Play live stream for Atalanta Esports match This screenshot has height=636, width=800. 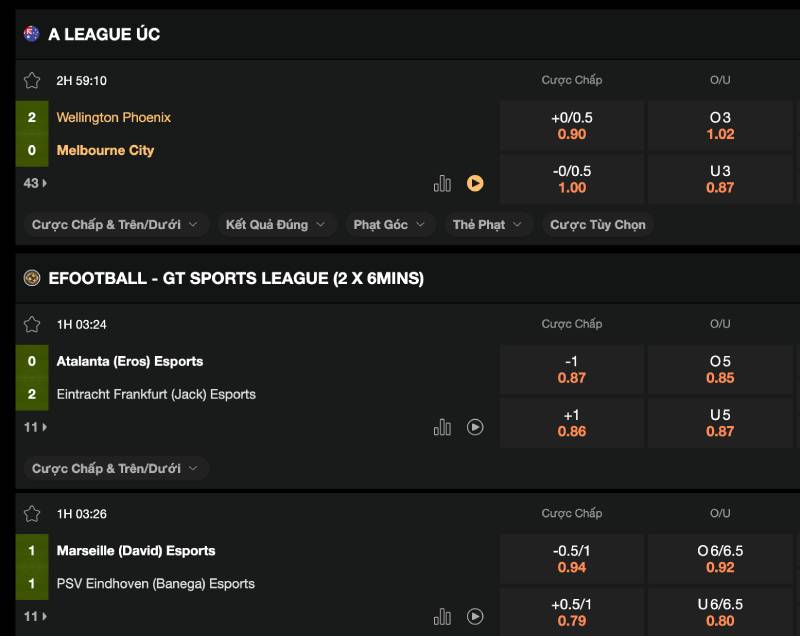(475, 427)
